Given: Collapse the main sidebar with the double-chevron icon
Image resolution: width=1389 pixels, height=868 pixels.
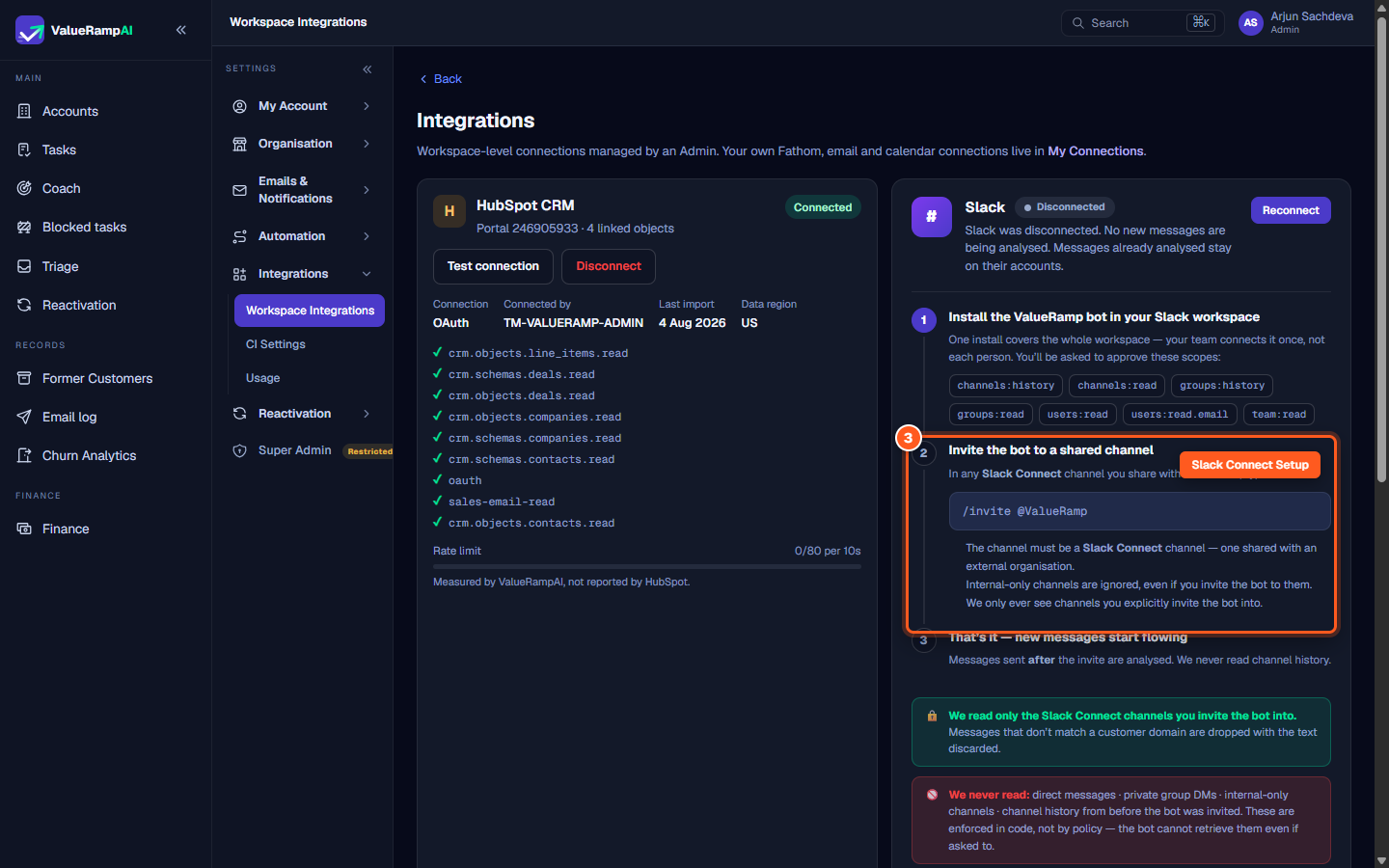Looking at the screenshot, I should pos(181,30).
